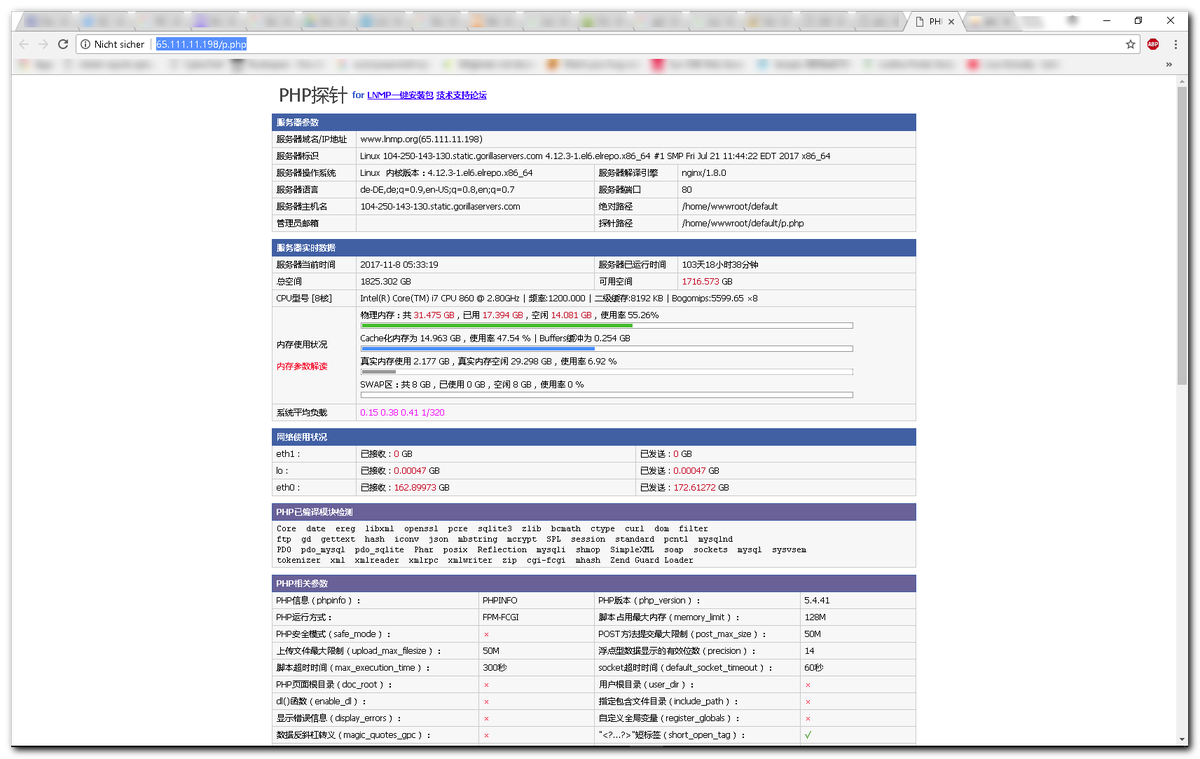Image resolution: width=1200 pixels, height=759 pixels.
Task: Click the PHP探针 page title
Action: click(x=313, y=95)
